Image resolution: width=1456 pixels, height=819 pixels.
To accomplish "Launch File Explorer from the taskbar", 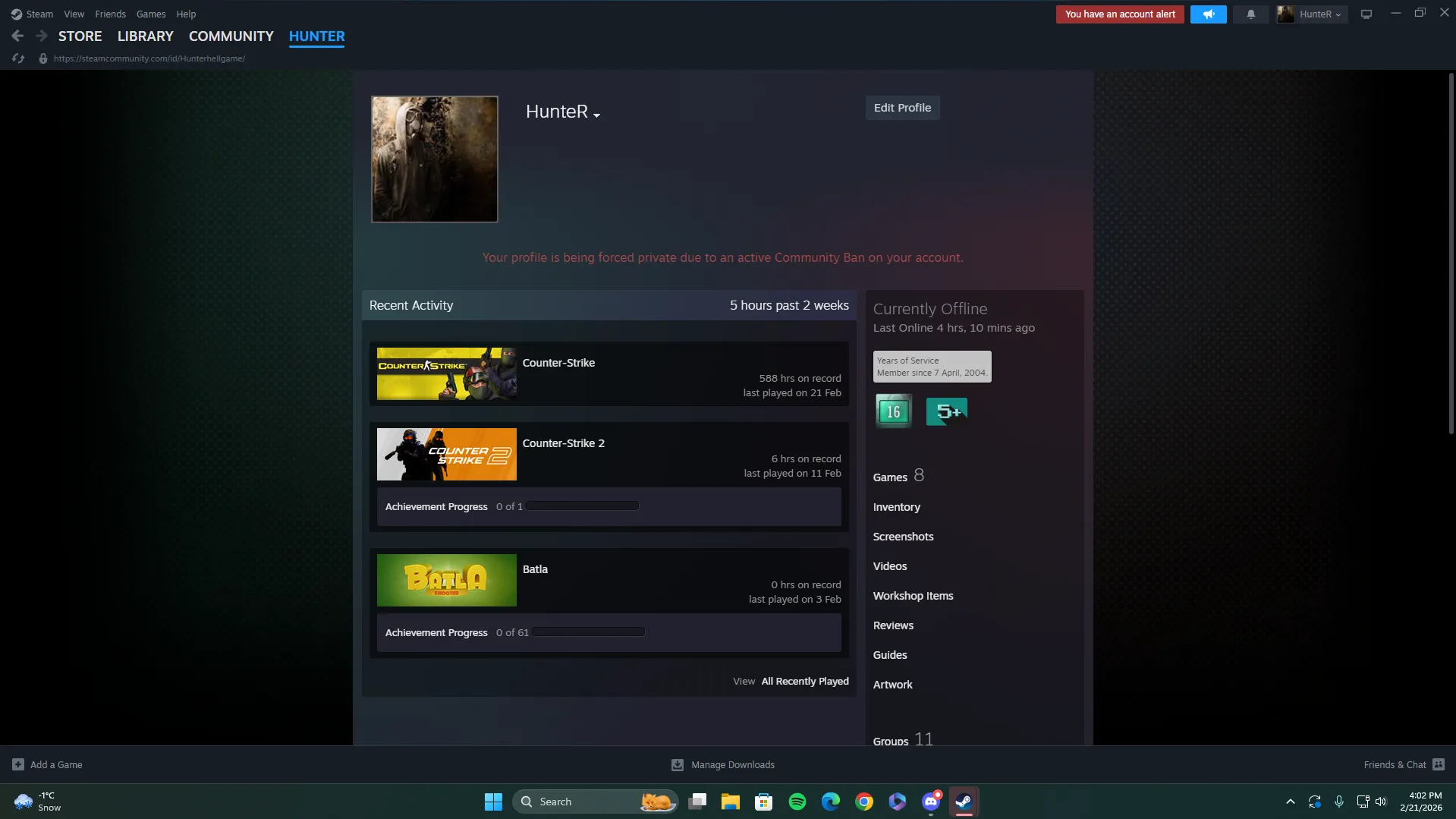I will (731, 802).
